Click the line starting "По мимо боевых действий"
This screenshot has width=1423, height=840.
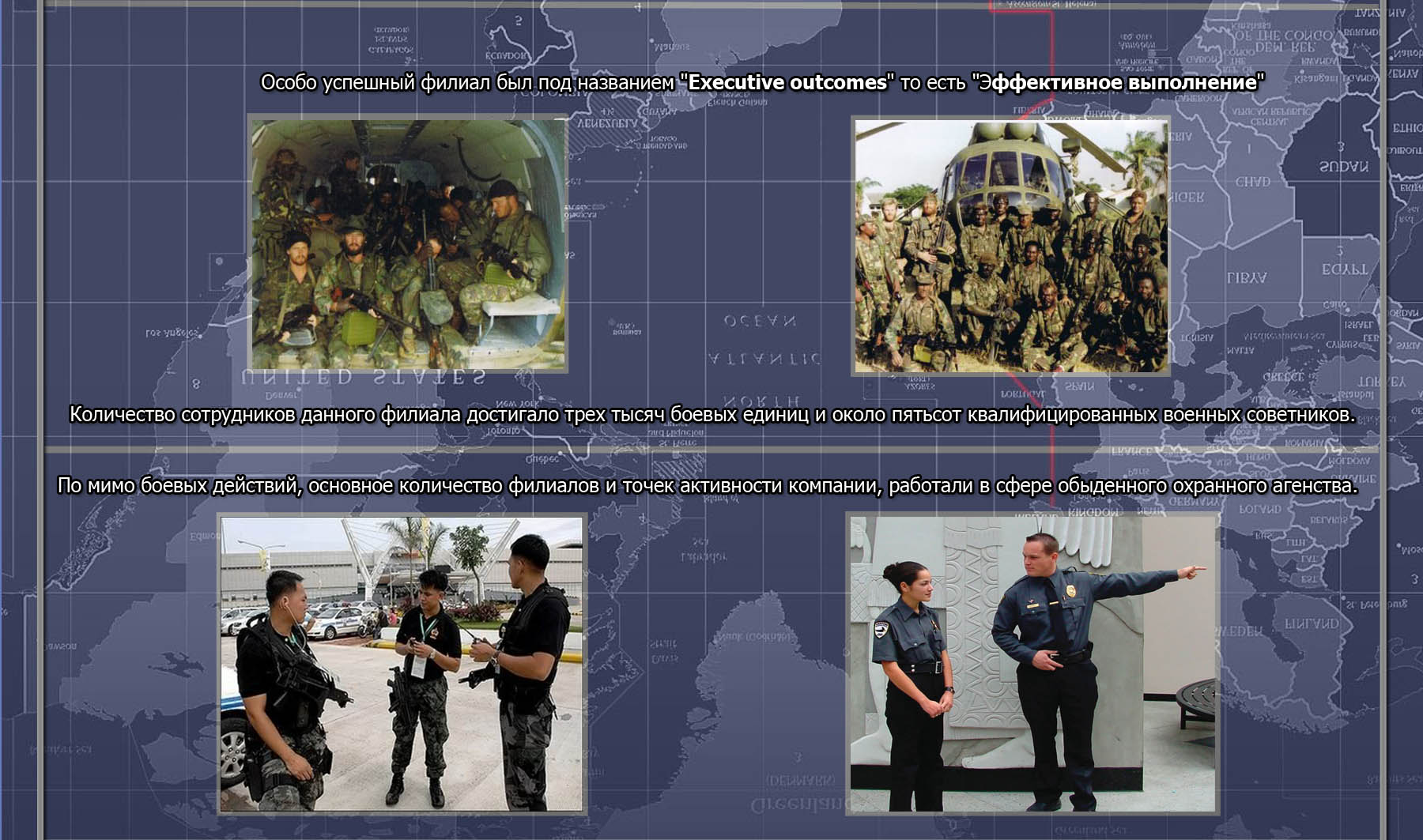point(708,486)
